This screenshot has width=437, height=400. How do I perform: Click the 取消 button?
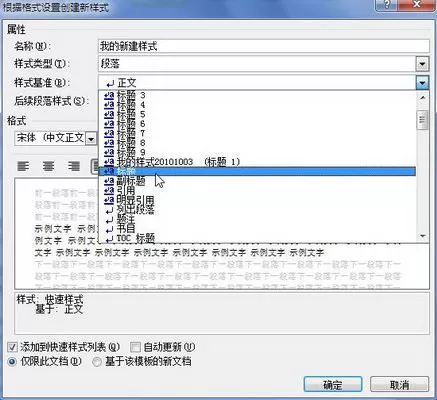[x=399, y=384]
